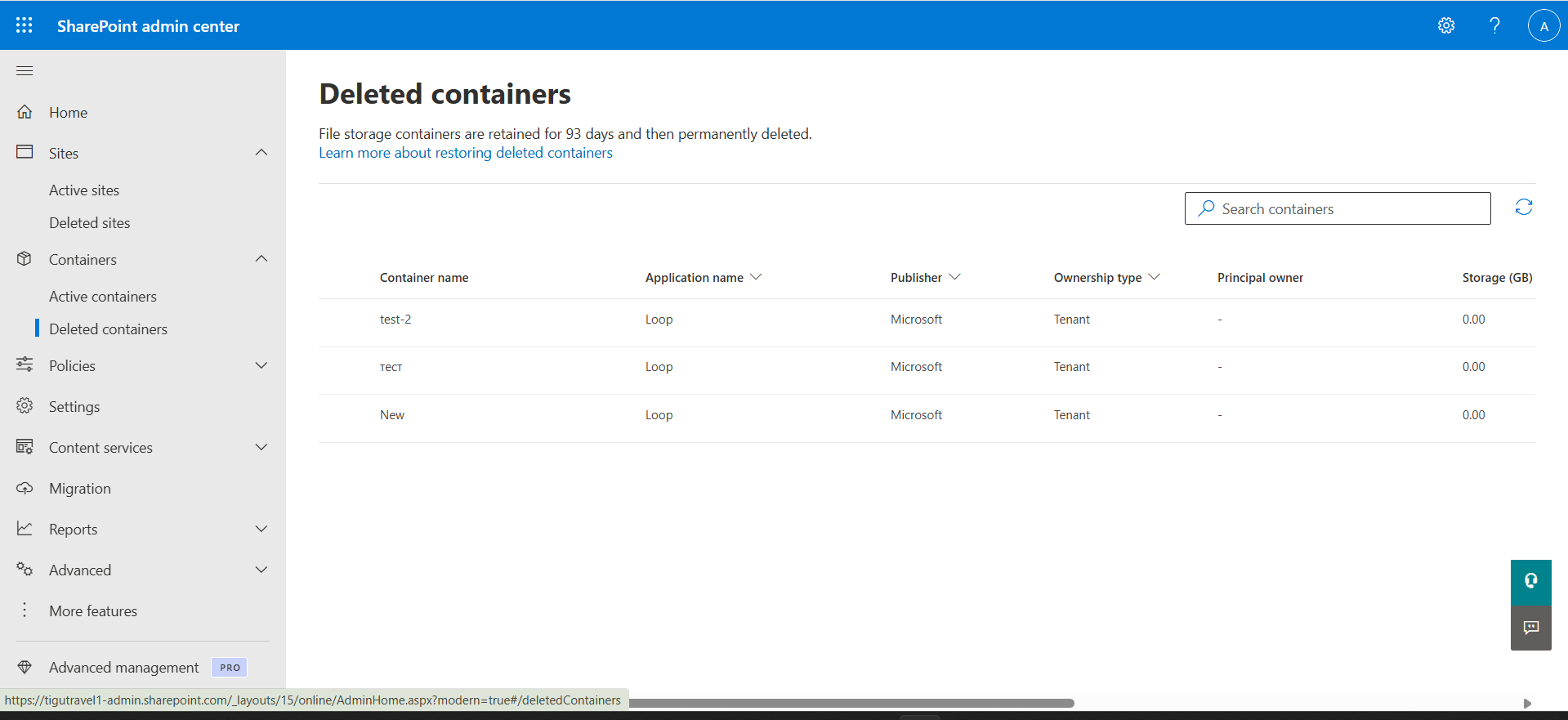The image size is (1568, 720).
Task: Click in the Search containers field
Action: (x=1338, y=208)
